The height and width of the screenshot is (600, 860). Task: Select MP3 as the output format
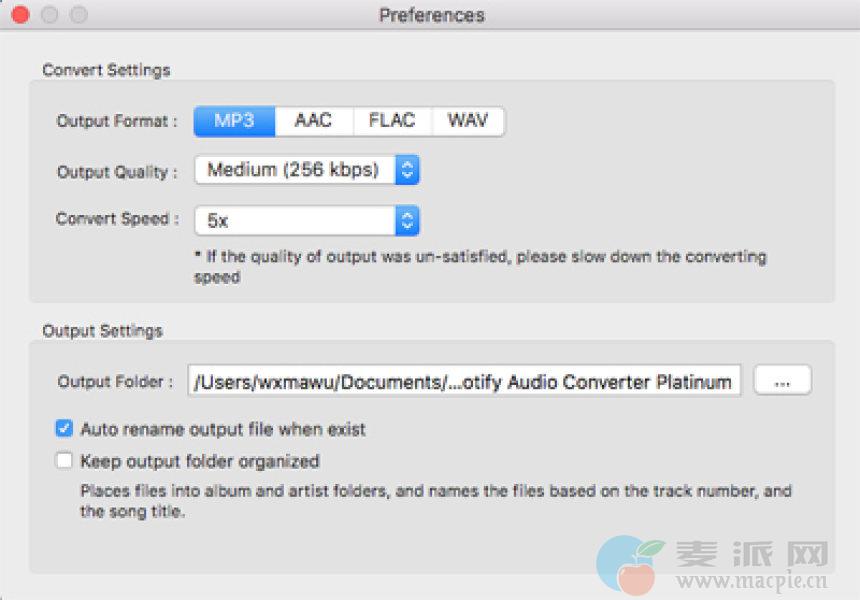(234, 121)
